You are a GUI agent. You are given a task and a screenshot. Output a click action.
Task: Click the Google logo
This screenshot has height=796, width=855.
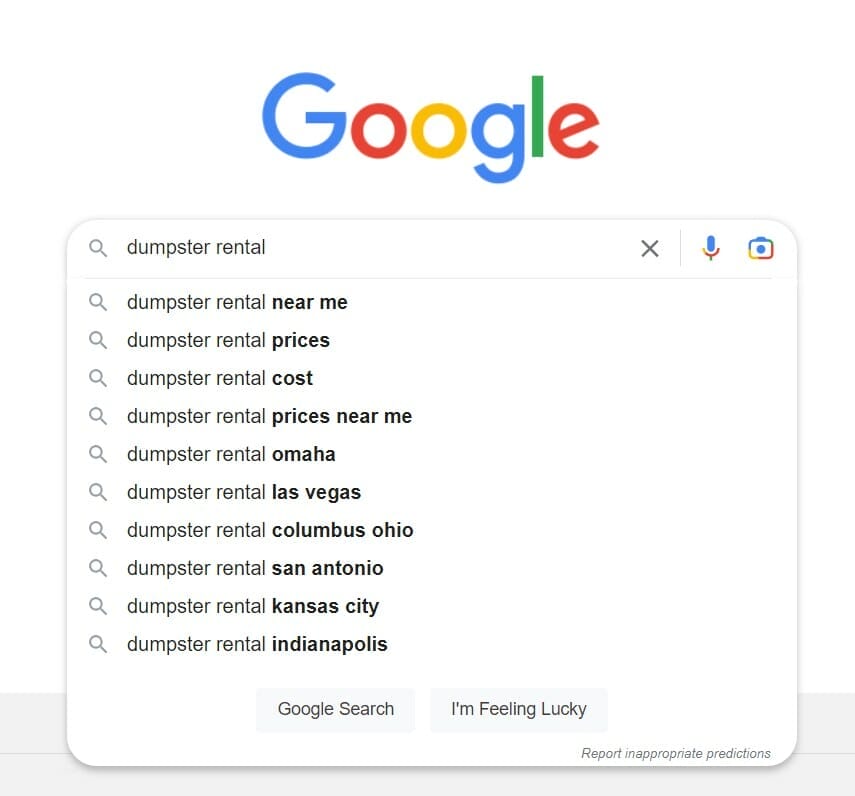coord(428,125)
